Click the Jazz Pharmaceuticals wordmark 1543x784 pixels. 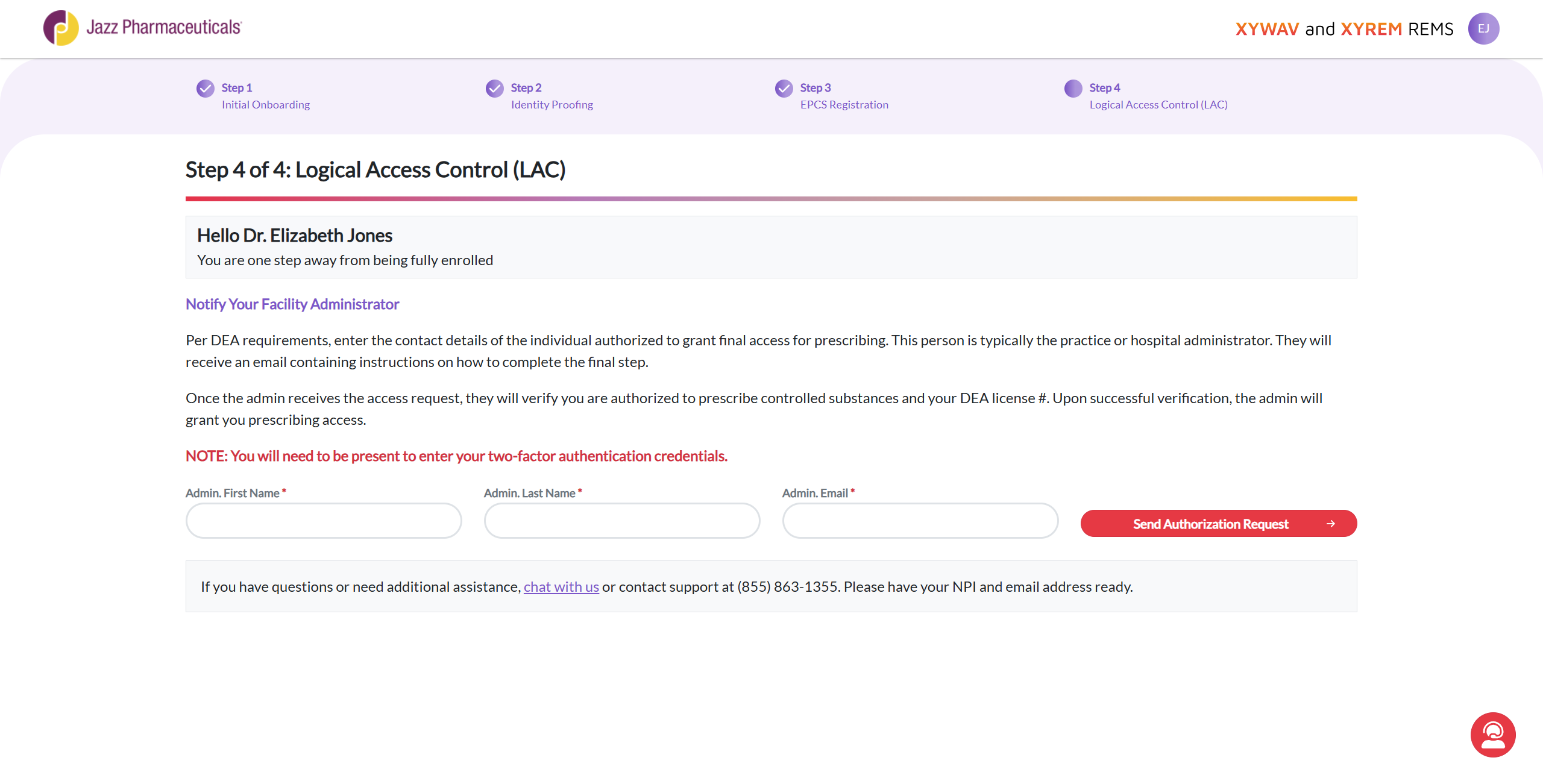point(164,27)
